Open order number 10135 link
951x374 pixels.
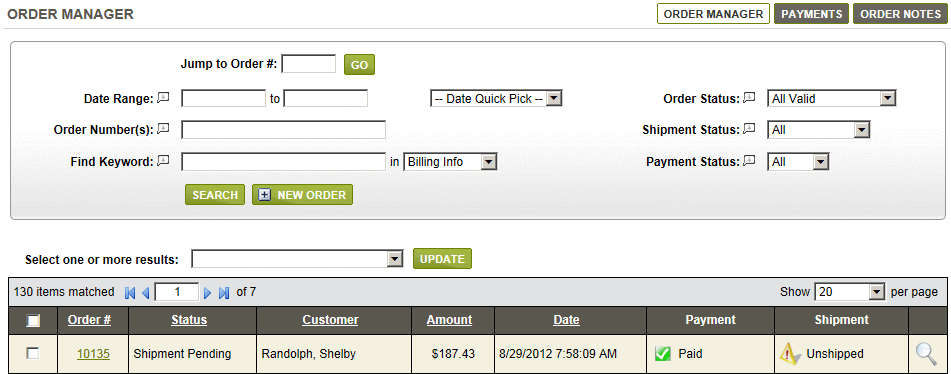[x=93, y=353]
